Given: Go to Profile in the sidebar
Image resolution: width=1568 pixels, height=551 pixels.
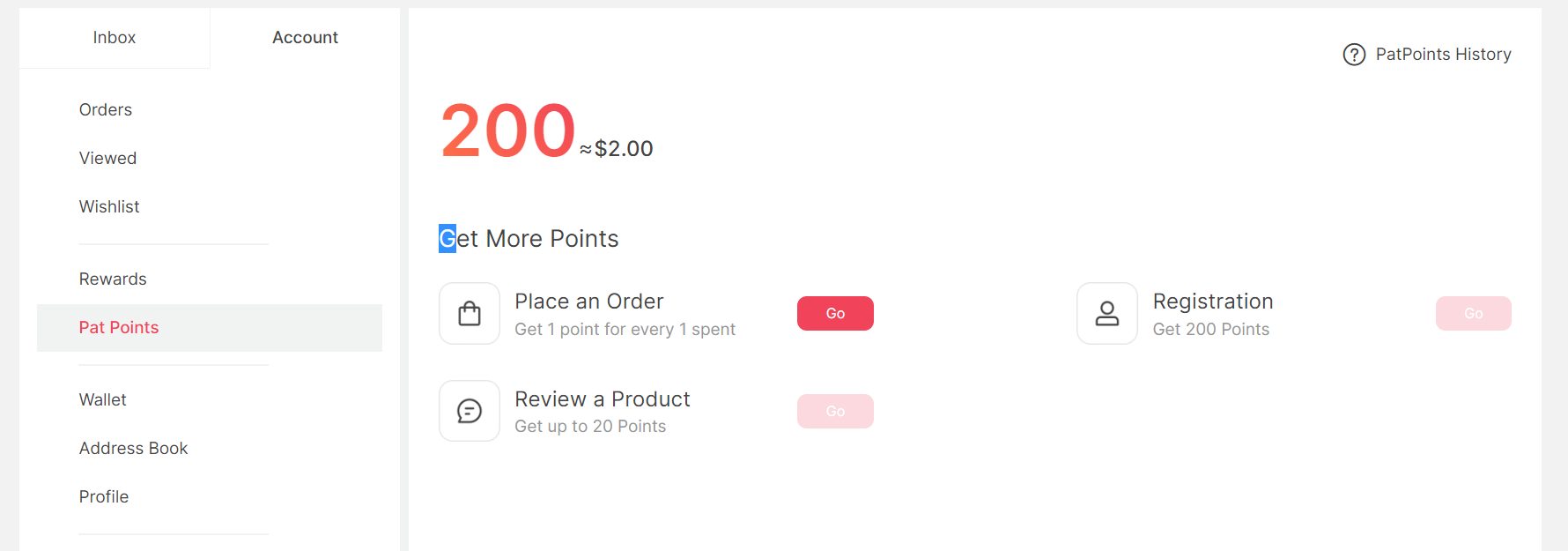Looking at the screenshot, I should tap(104, 496).
